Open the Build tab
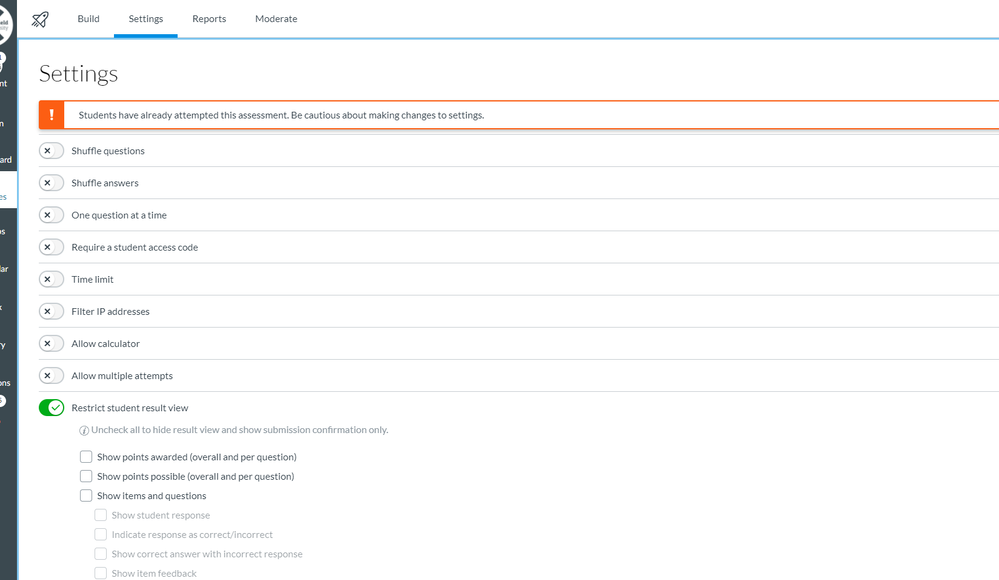Screen dimensions: 999x580 (88, 19)
